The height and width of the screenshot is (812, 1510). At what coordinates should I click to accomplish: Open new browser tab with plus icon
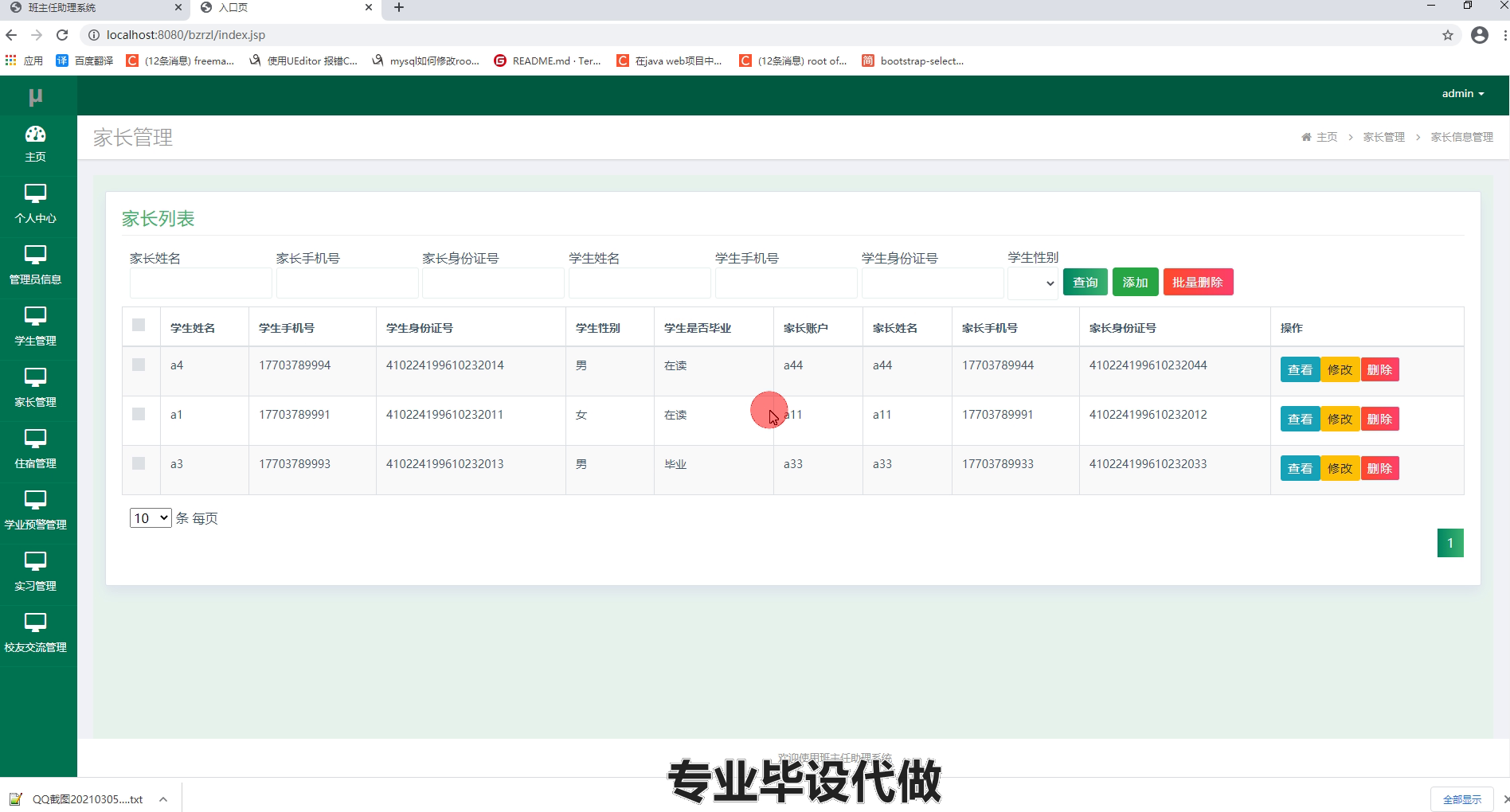tap(399, 7)
